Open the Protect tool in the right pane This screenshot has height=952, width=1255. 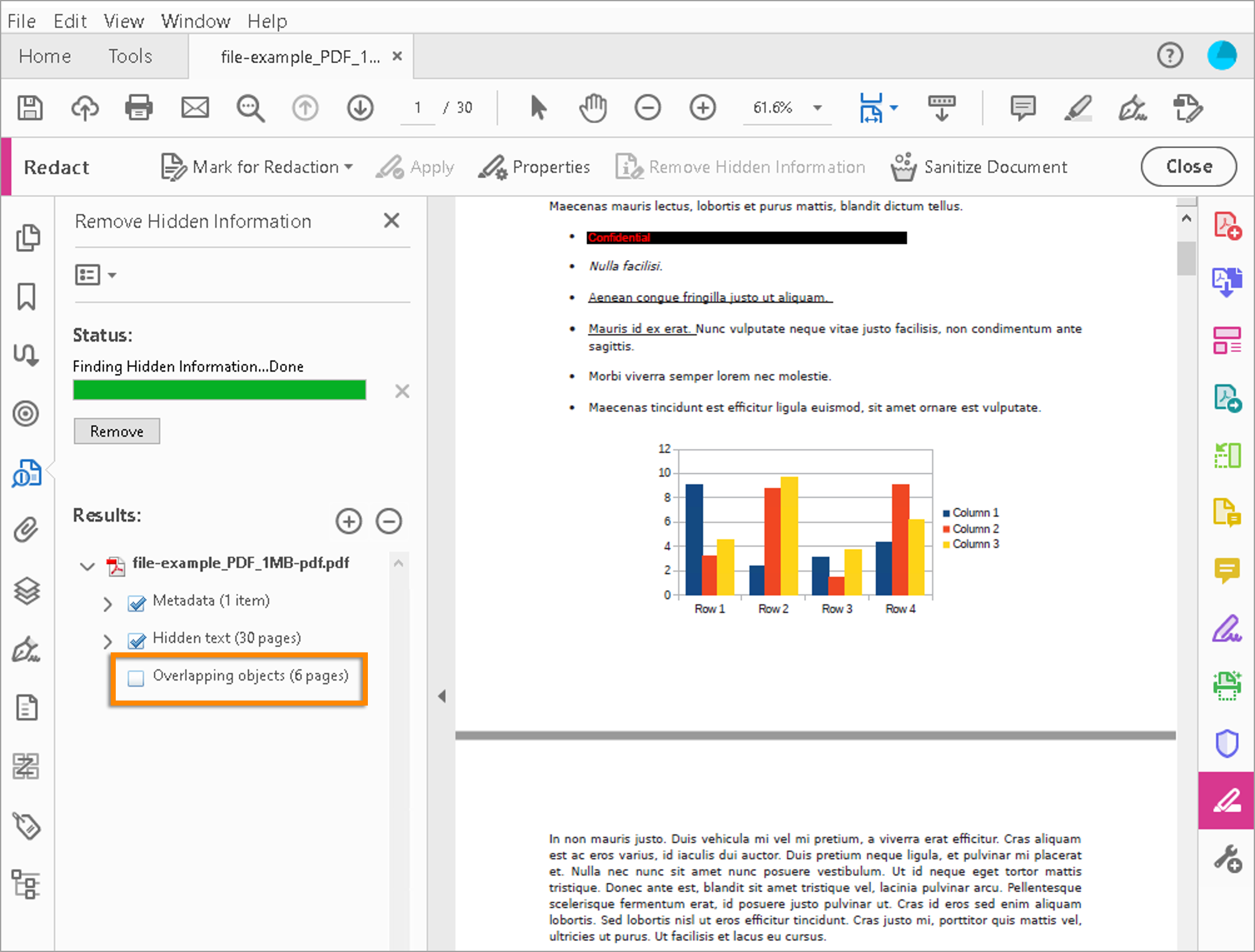pos(1227,743)
